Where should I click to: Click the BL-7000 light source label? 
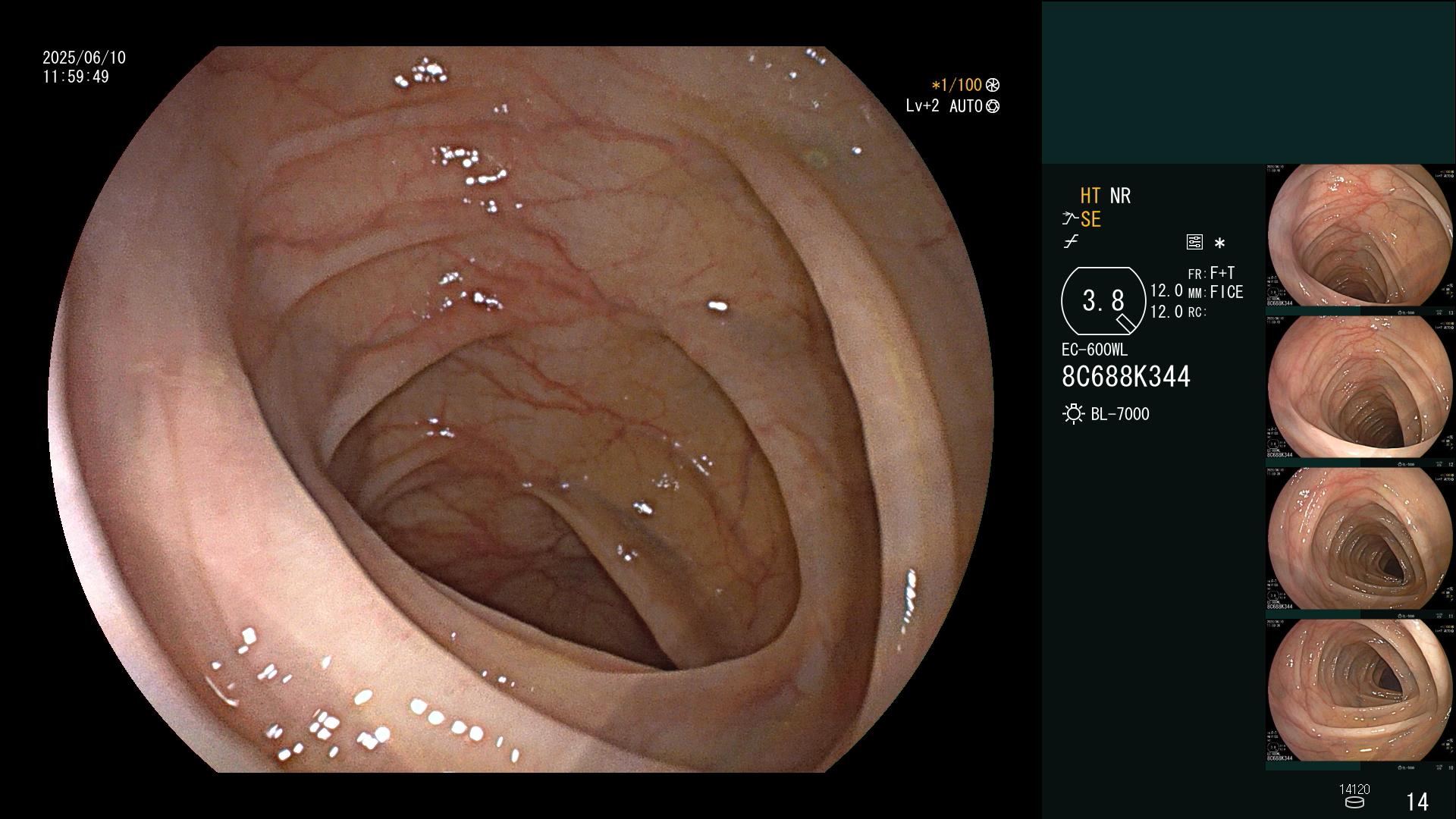pyautogui.click(x=1120, y=414)
